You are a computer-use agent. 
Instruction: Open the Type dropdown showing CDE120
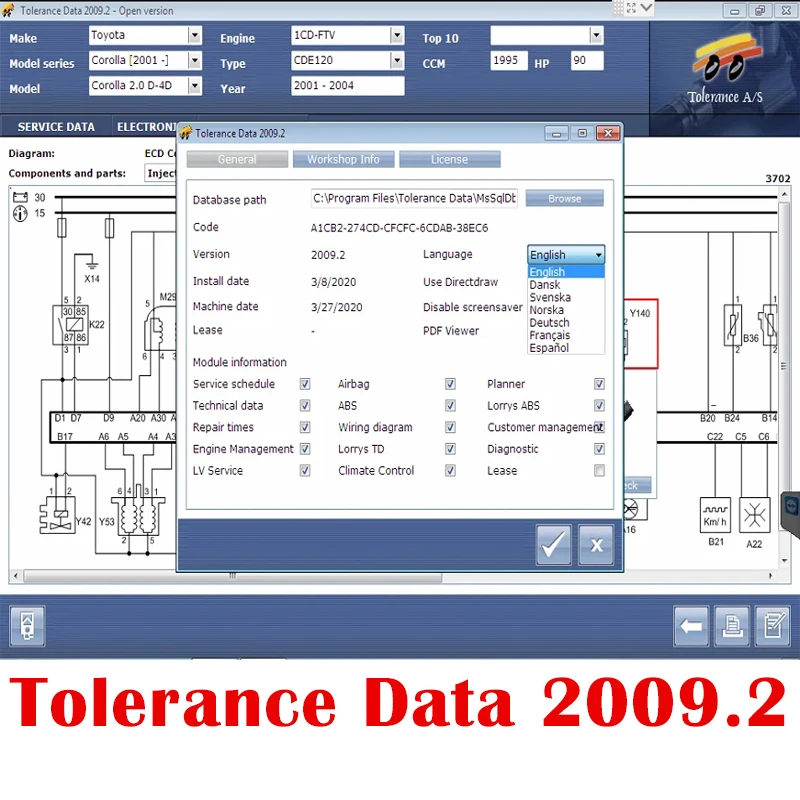coord(397,61)
